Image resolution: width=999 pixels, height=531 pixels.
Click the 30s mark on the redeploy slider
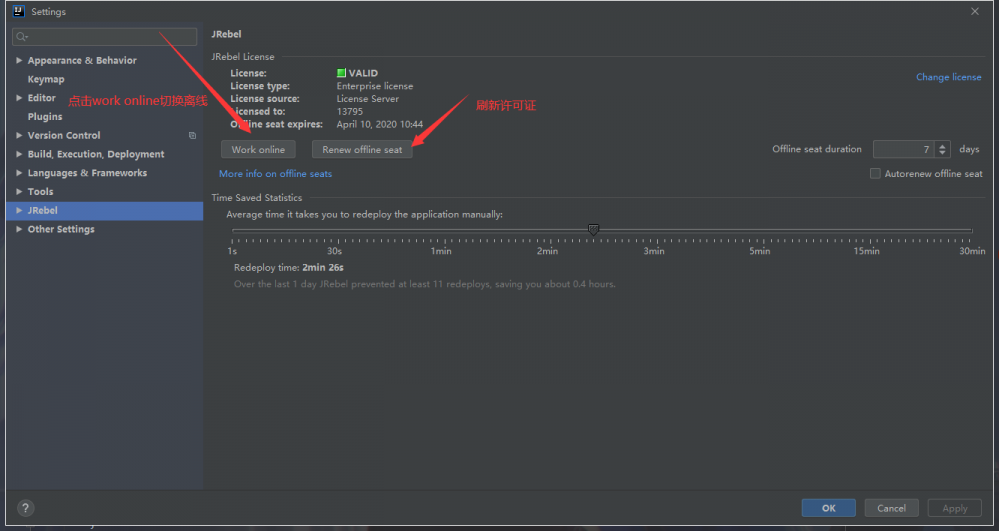pyautogui.click(x=334, y=251)
